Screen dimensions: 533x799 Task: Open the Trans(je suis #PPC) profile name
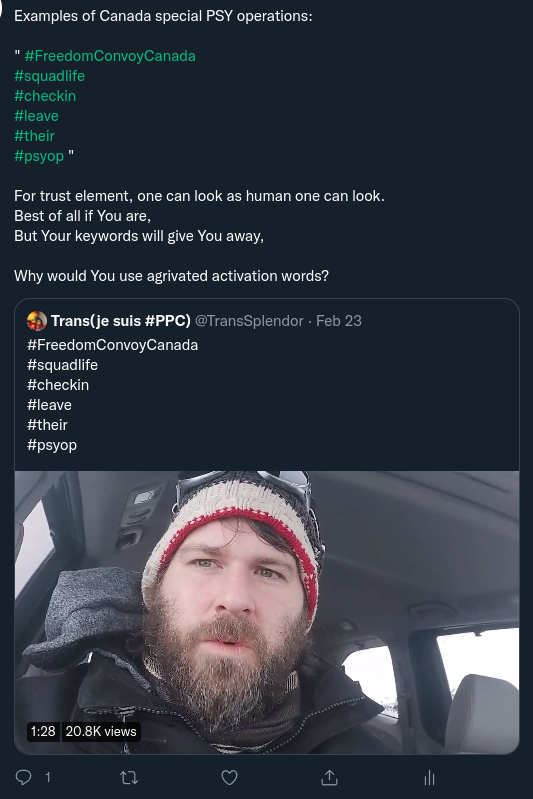121,321
